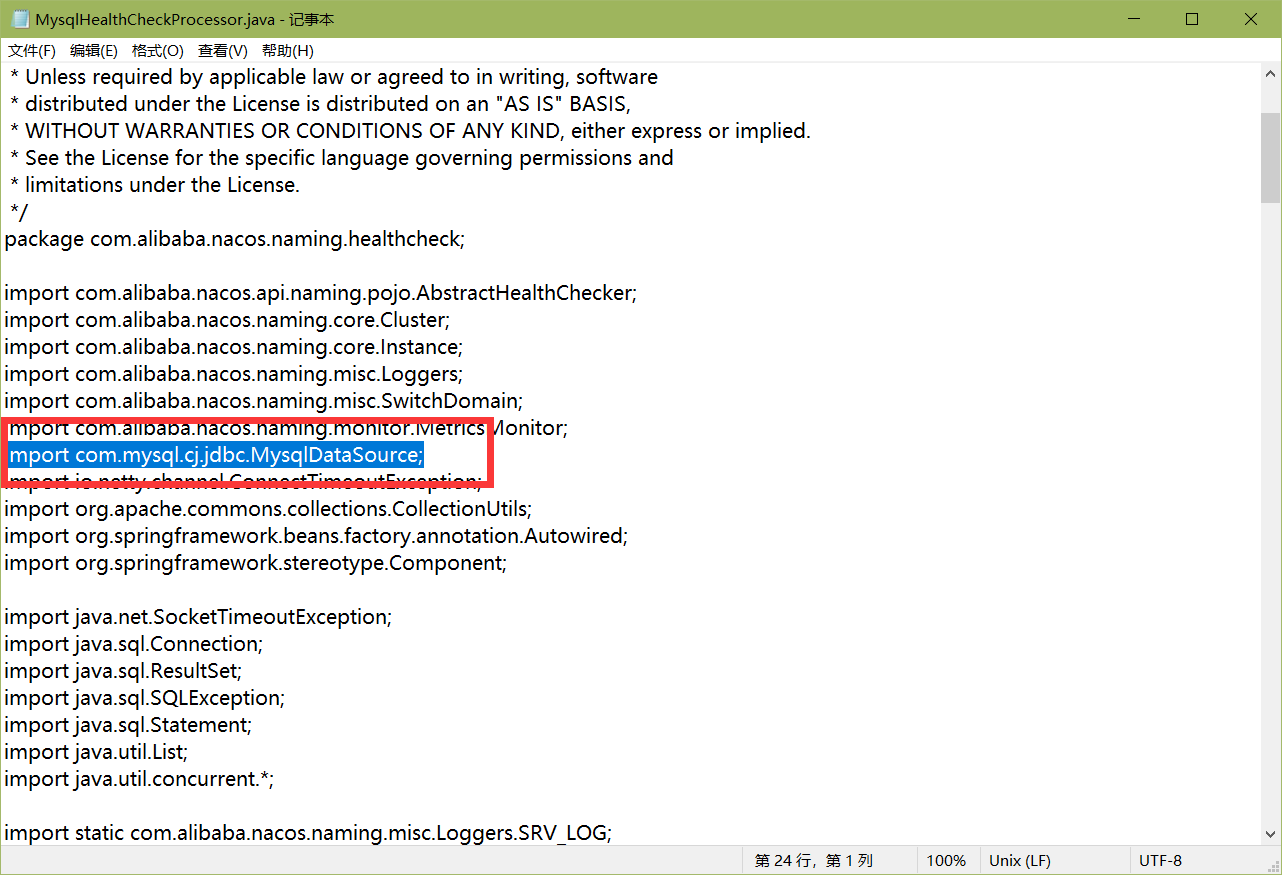Close the Notepad window

[1251, 19]
